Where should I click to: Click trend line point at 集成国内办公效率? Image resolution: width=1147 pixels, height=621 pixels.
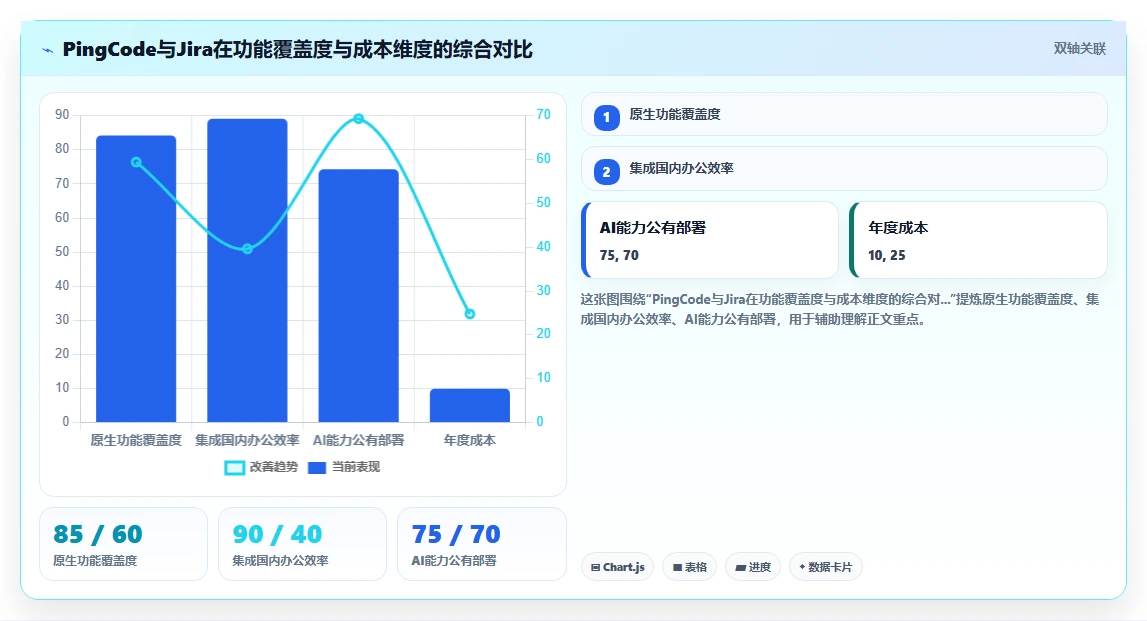tap(247, 249)
